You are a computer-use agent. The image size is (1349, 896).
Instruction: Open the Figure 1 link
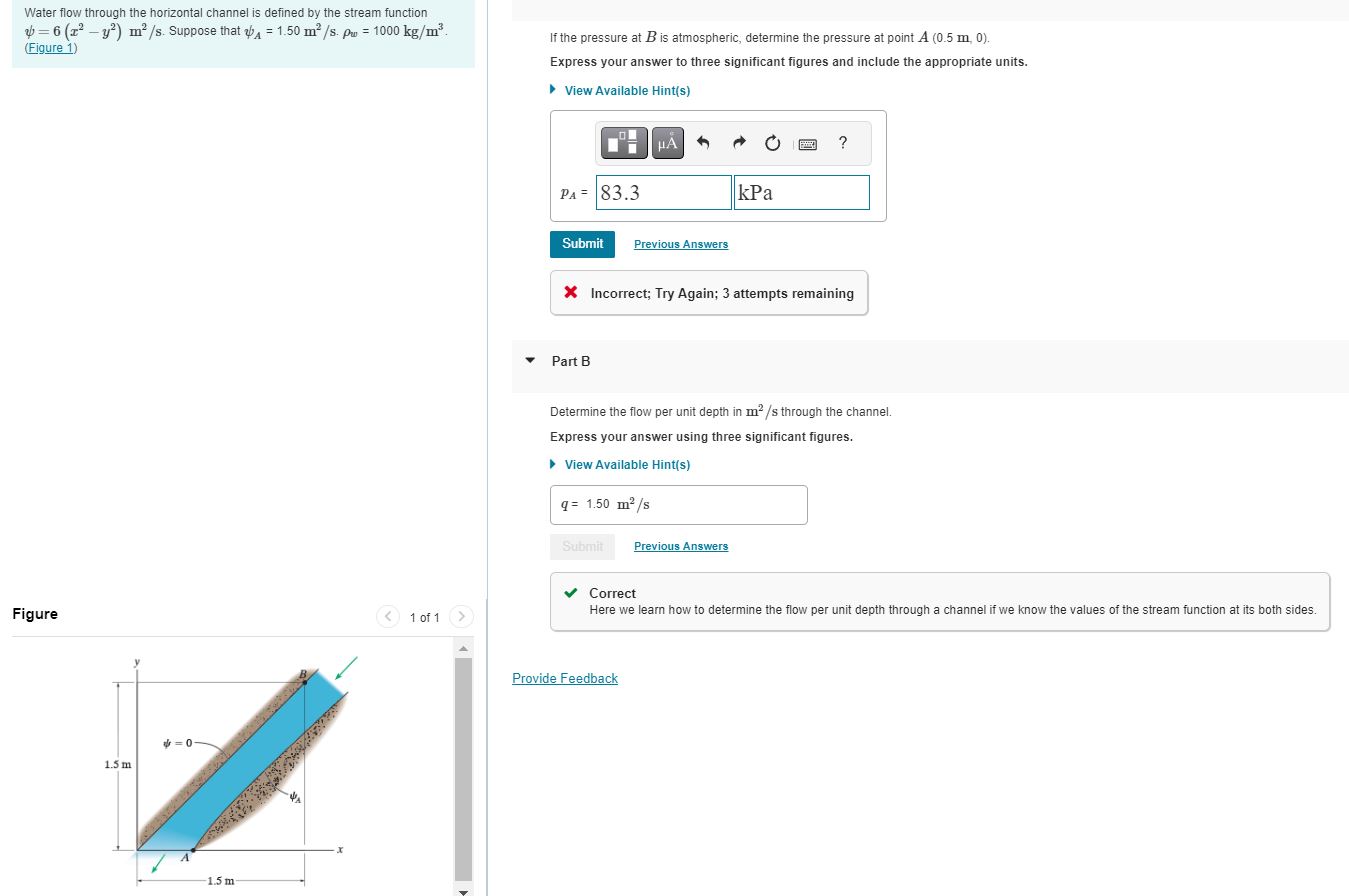coord(51,48)
